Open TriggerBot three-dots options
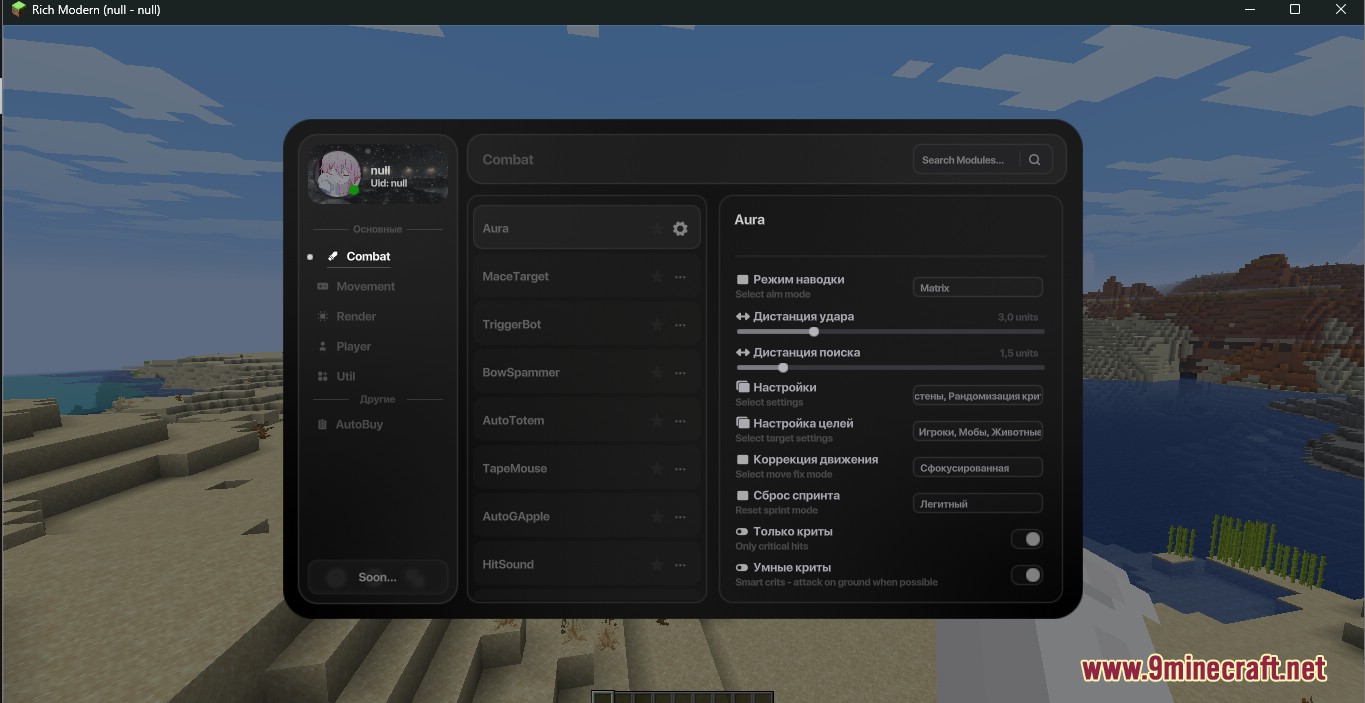Image resolution: width=1365 pixels, height=703 pixels. (680, 325)
